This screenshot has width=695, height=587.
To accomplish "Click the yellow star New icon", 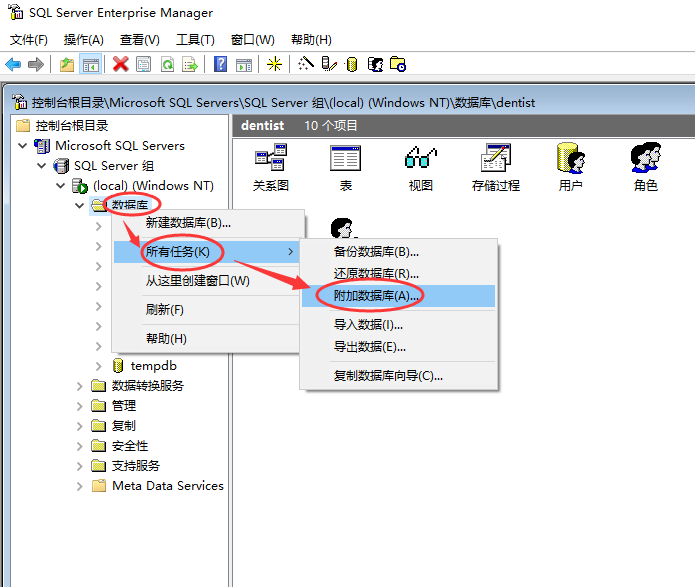I will tap(274, 65).
